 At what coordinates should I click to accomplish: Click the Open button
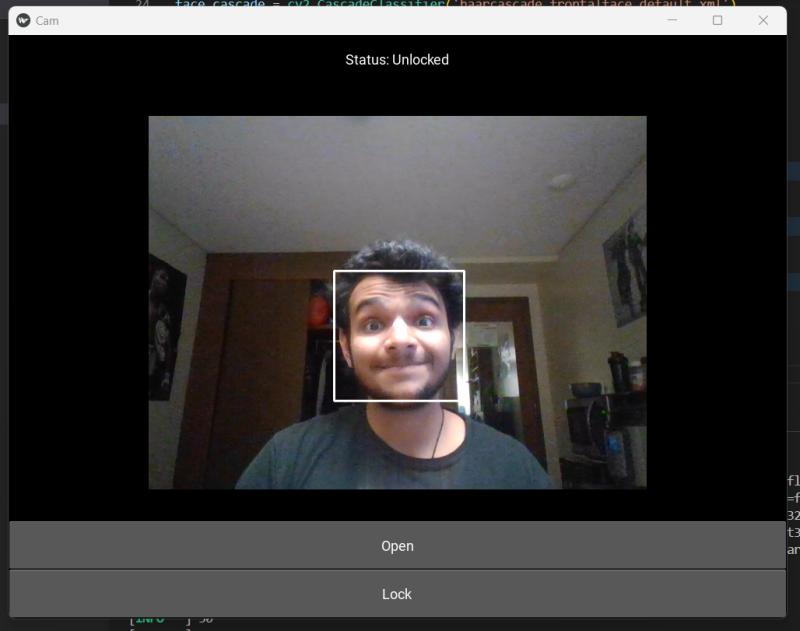click(397, 546)
